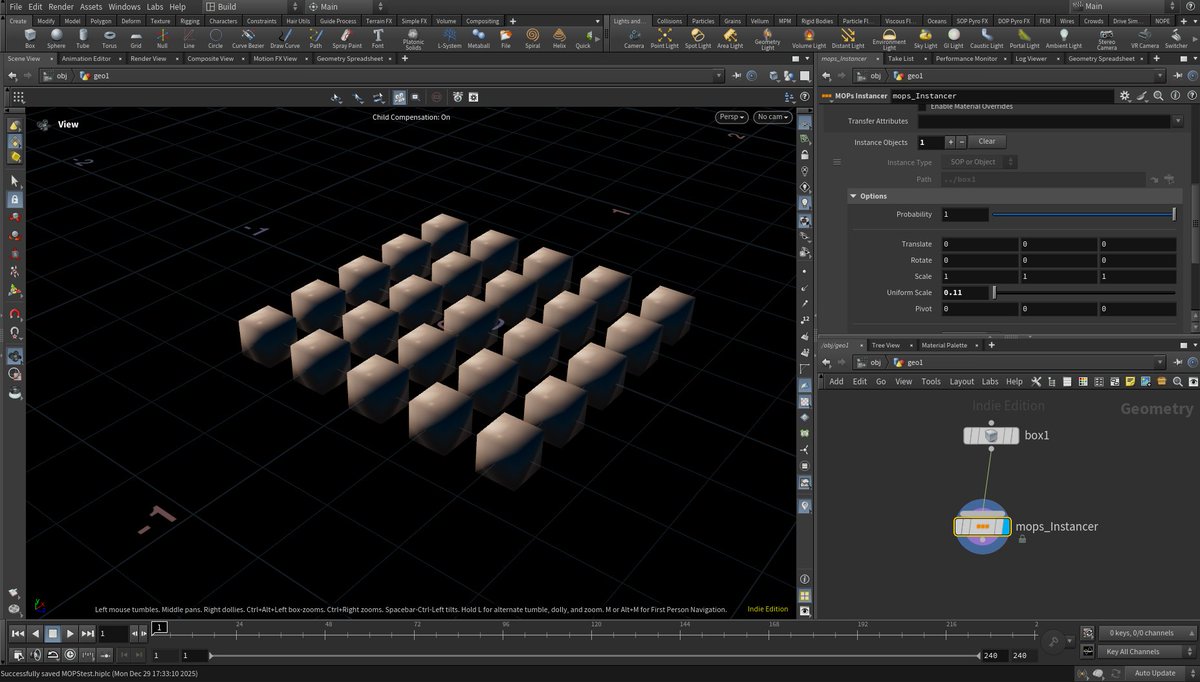Open the parameter search magnifier icon

click(x=1158, y=96)
